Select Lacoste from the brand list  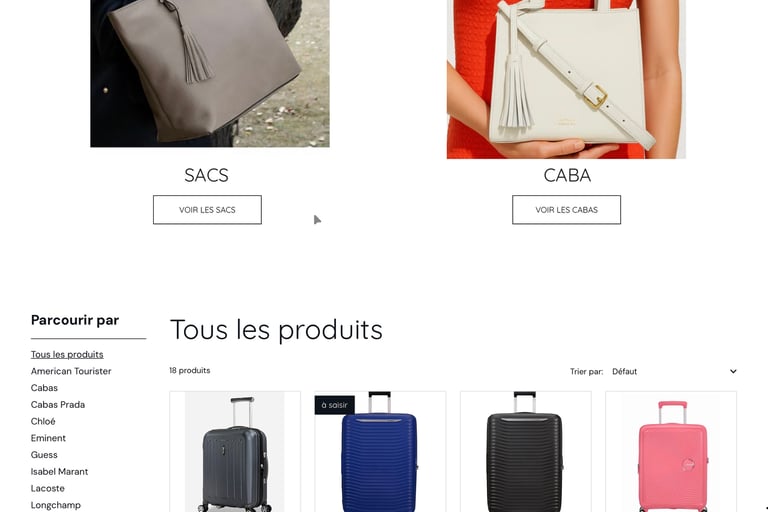click(48, 488)
